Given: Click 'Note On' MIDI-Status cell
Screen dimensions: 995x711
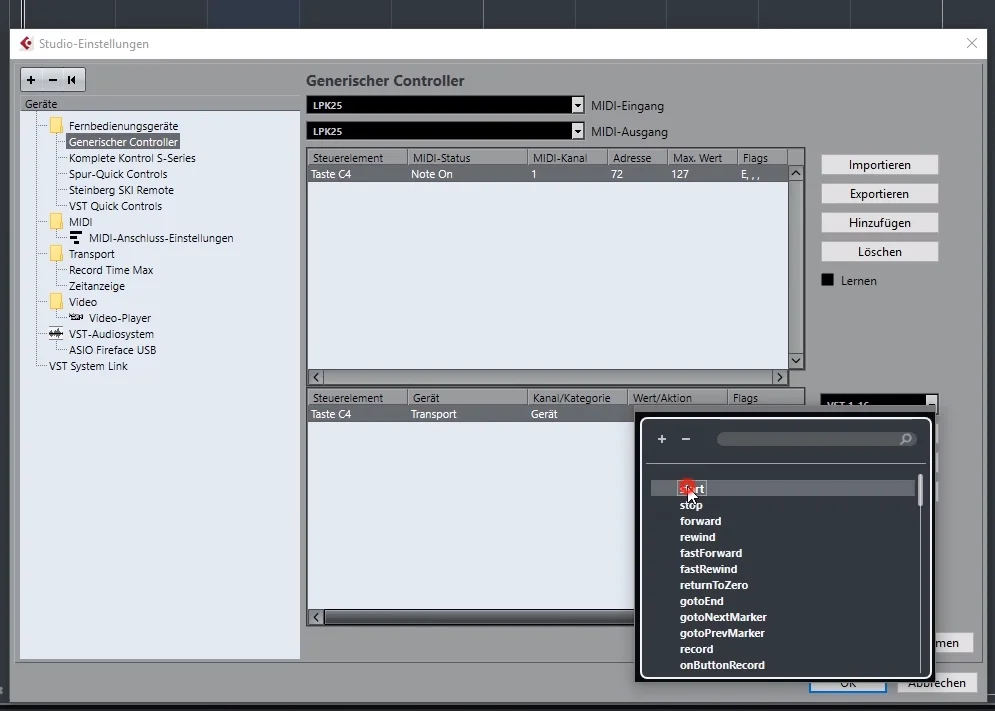Looking at the screenshot, I should (432, 174).
